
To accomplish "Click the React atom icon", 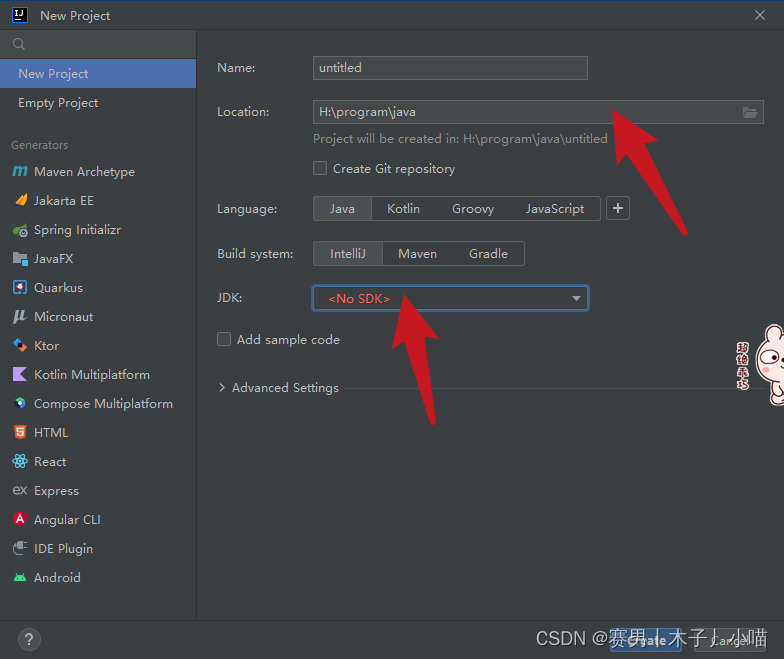I will (x=20, y=462).
